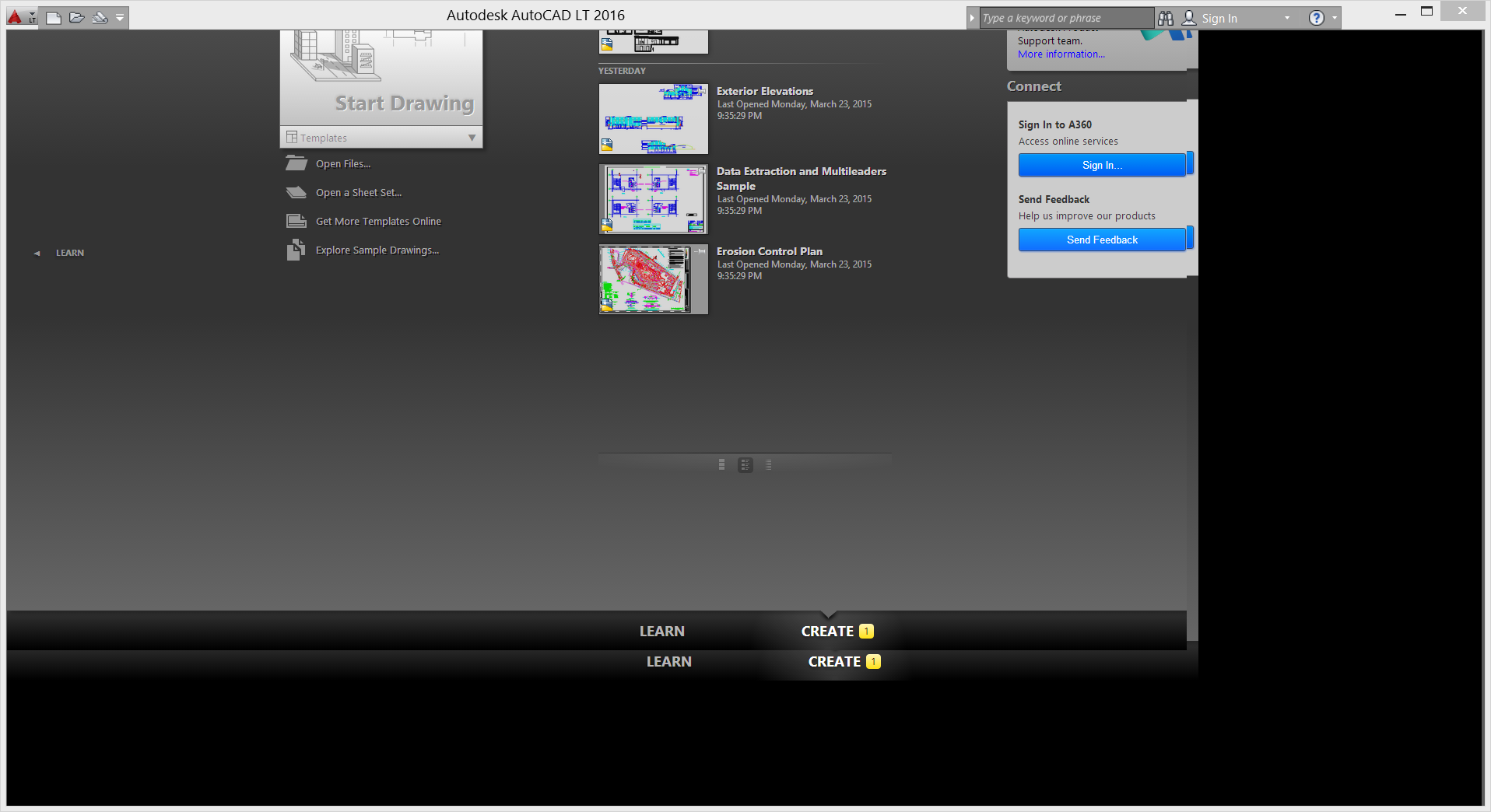Open the Exterior Elevations thumbnail

(654, 119)
